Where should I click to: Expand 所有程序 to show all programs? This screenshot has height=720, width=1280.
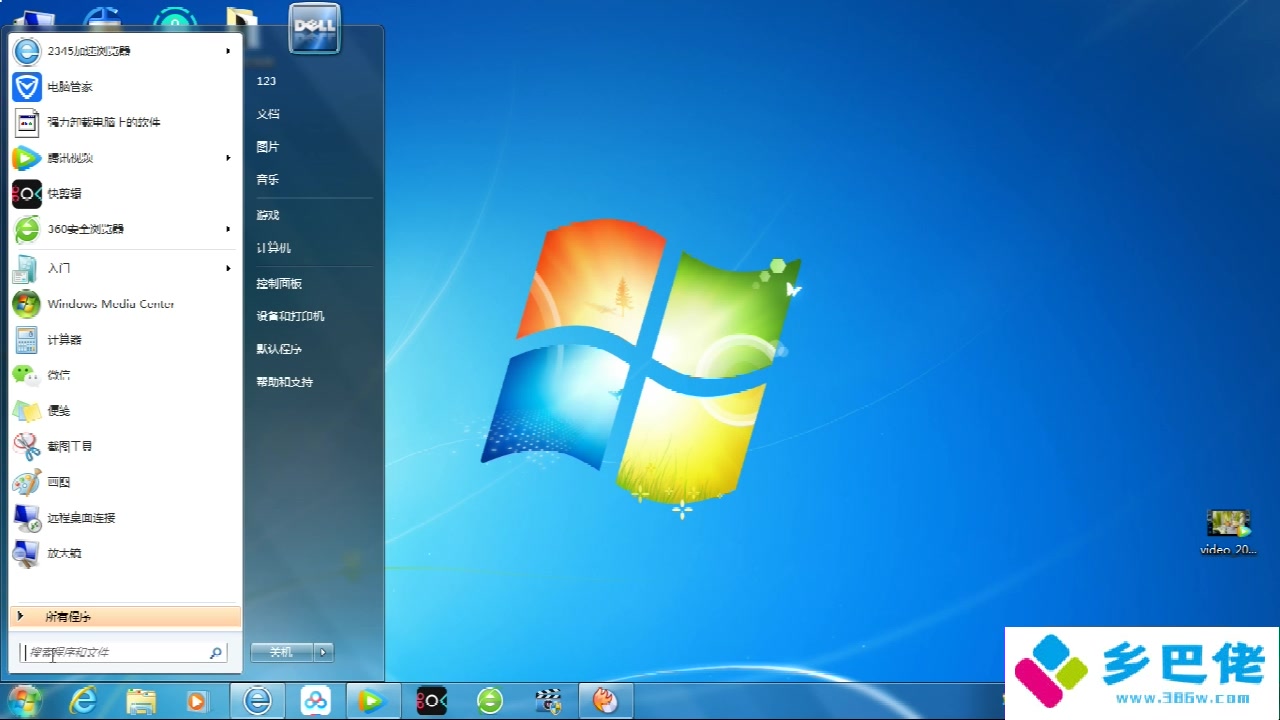point(125,617)
